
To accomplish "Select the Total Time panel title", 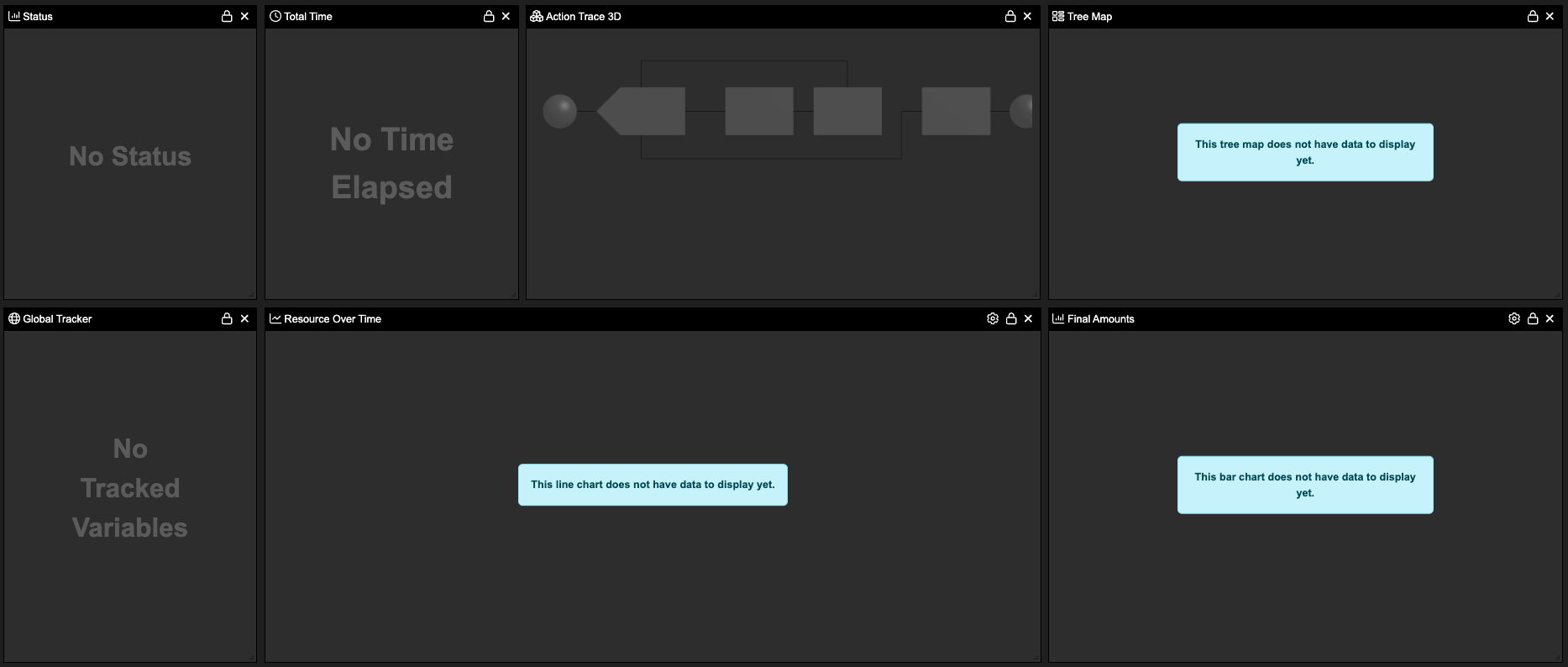I will 308,16.
